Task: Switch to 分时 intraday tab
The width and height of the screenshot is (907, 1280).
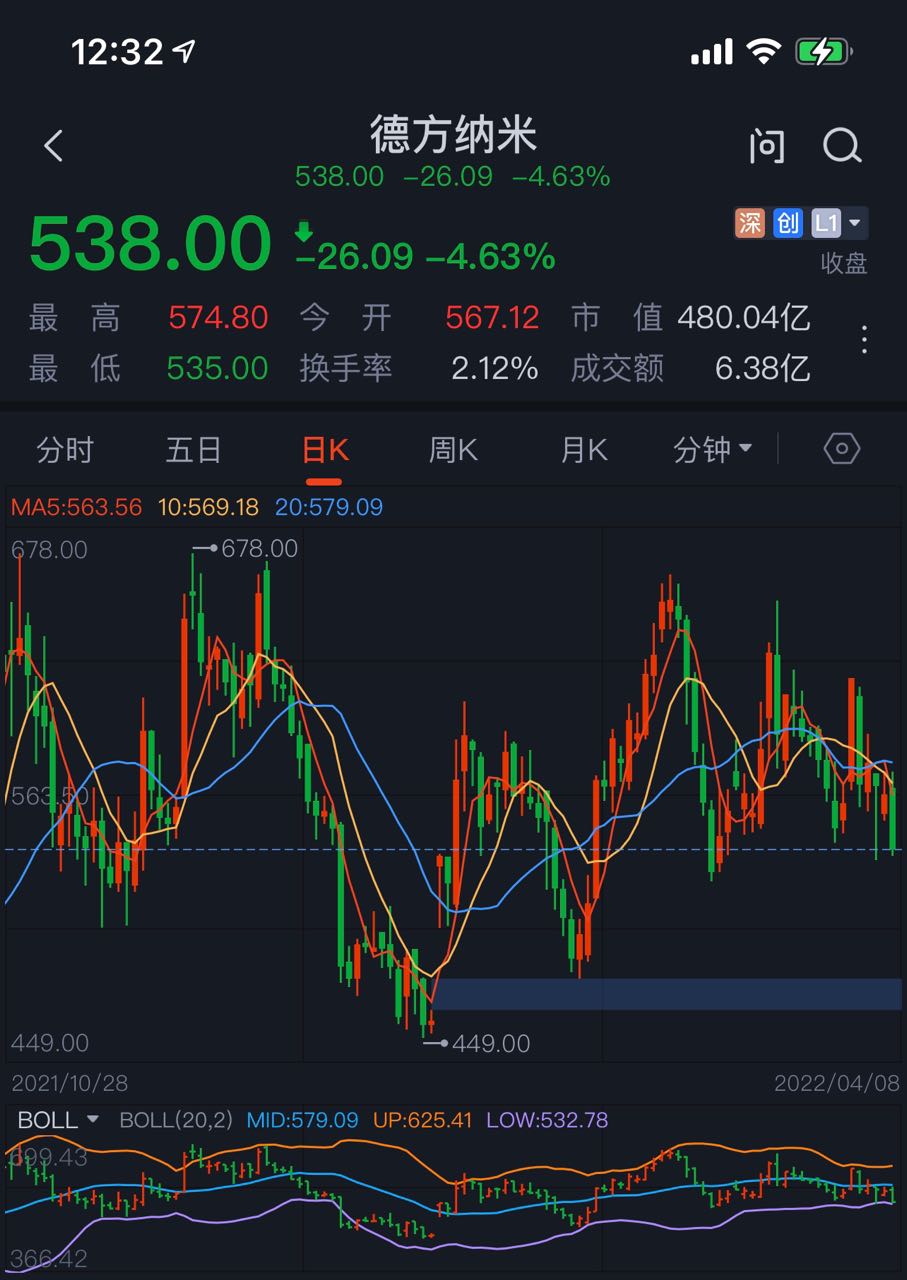Action: point(65,450)
